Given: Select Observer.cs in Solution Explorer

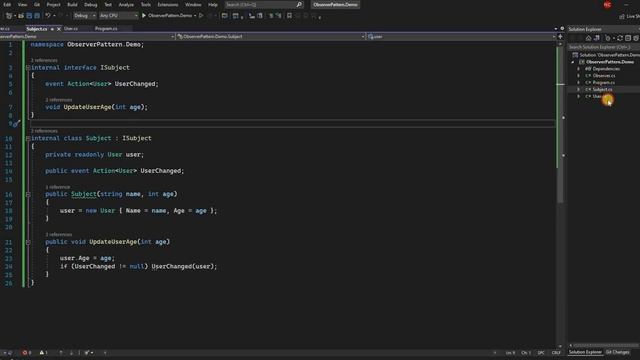Looking at the screenshot, I should (604, 76).
